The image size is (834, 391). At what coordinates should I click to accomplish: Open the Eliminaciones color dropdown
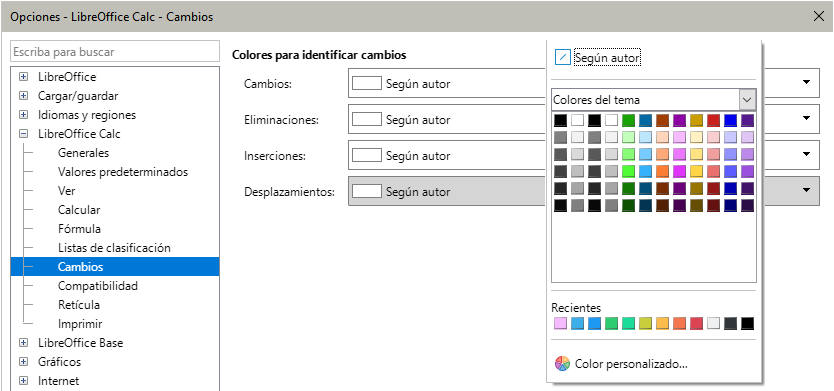coord(806,119)
